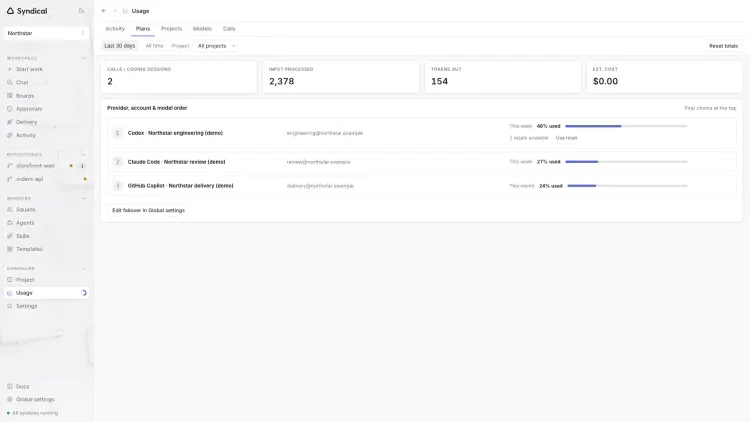The height and width of the screenshot is (422, 750).
Task: Click the Start work plus icon
Action: coord(10,69)
